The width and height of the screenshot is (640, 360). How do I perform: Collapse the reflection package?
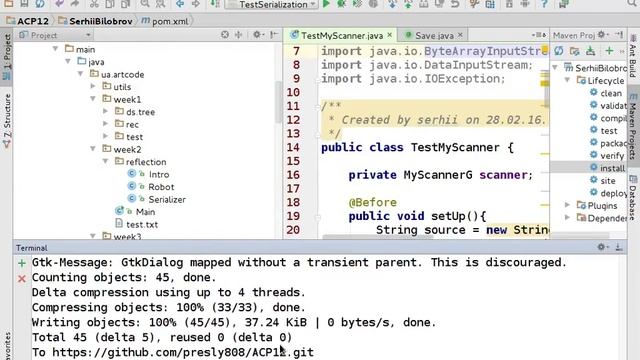[105, 162]
